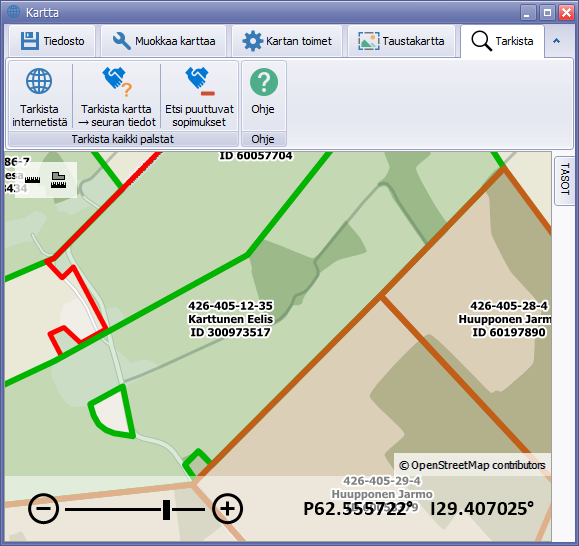Image resolution: width=579 pixels, height=546 pixels.
Task: Click the OpenStreetMap contributors link
Action: pyautogui.click(x=472, y=465)
